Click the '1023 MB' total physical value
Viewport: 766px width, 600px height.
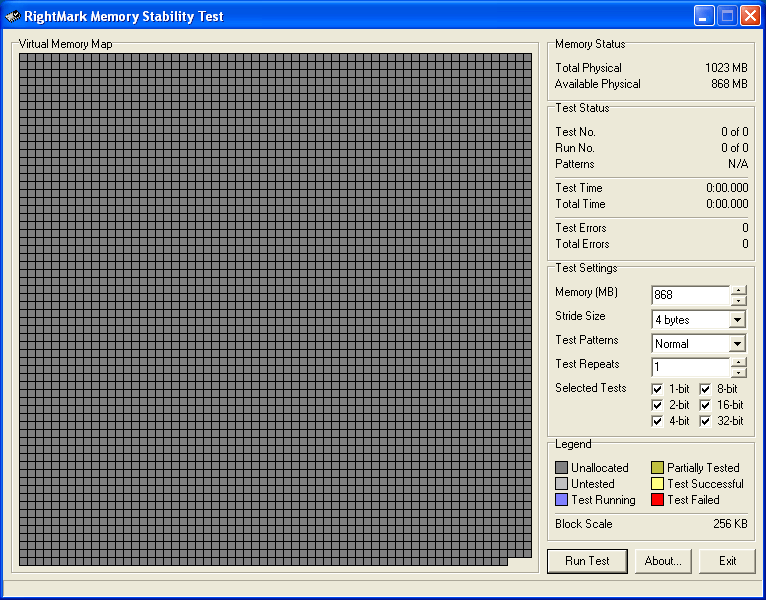pyautogui.click(x=726, y=68)
